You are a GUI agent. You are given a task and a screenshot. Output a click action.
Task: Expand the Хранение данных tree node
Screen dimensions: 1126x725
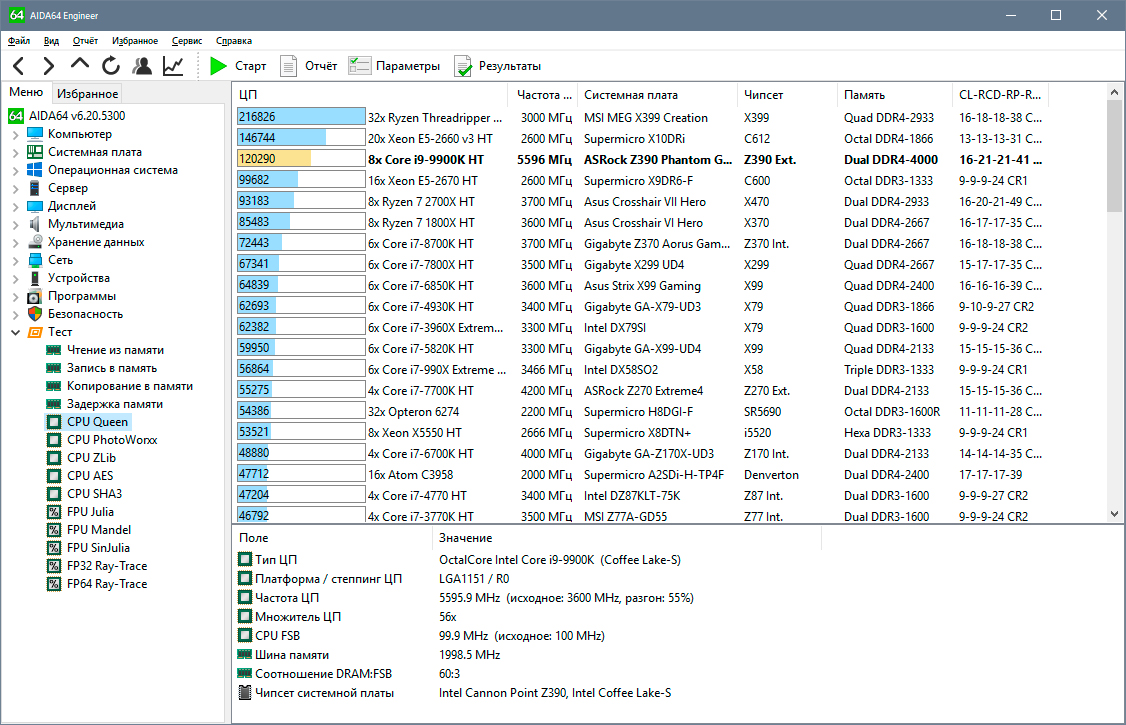click(x=16, y=242)
